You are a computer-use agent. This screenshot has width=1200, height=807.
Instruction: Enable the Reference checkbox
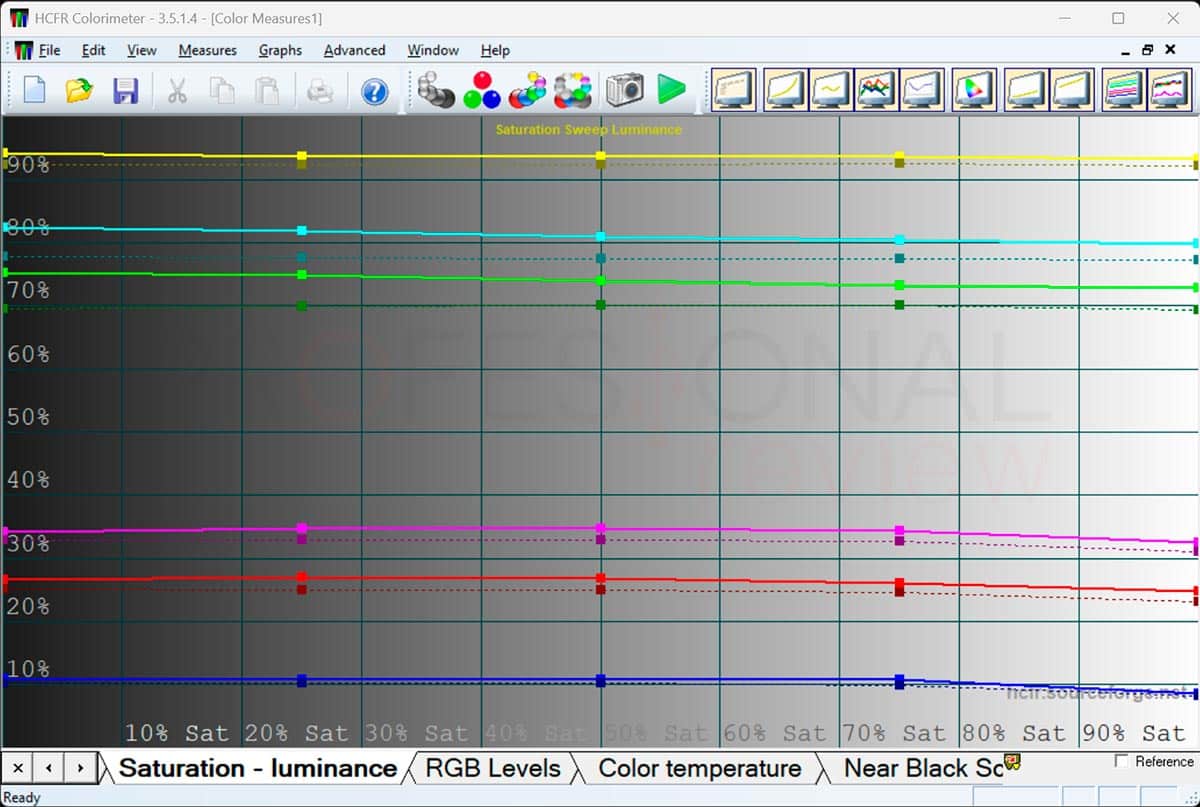click(1121, 761)
